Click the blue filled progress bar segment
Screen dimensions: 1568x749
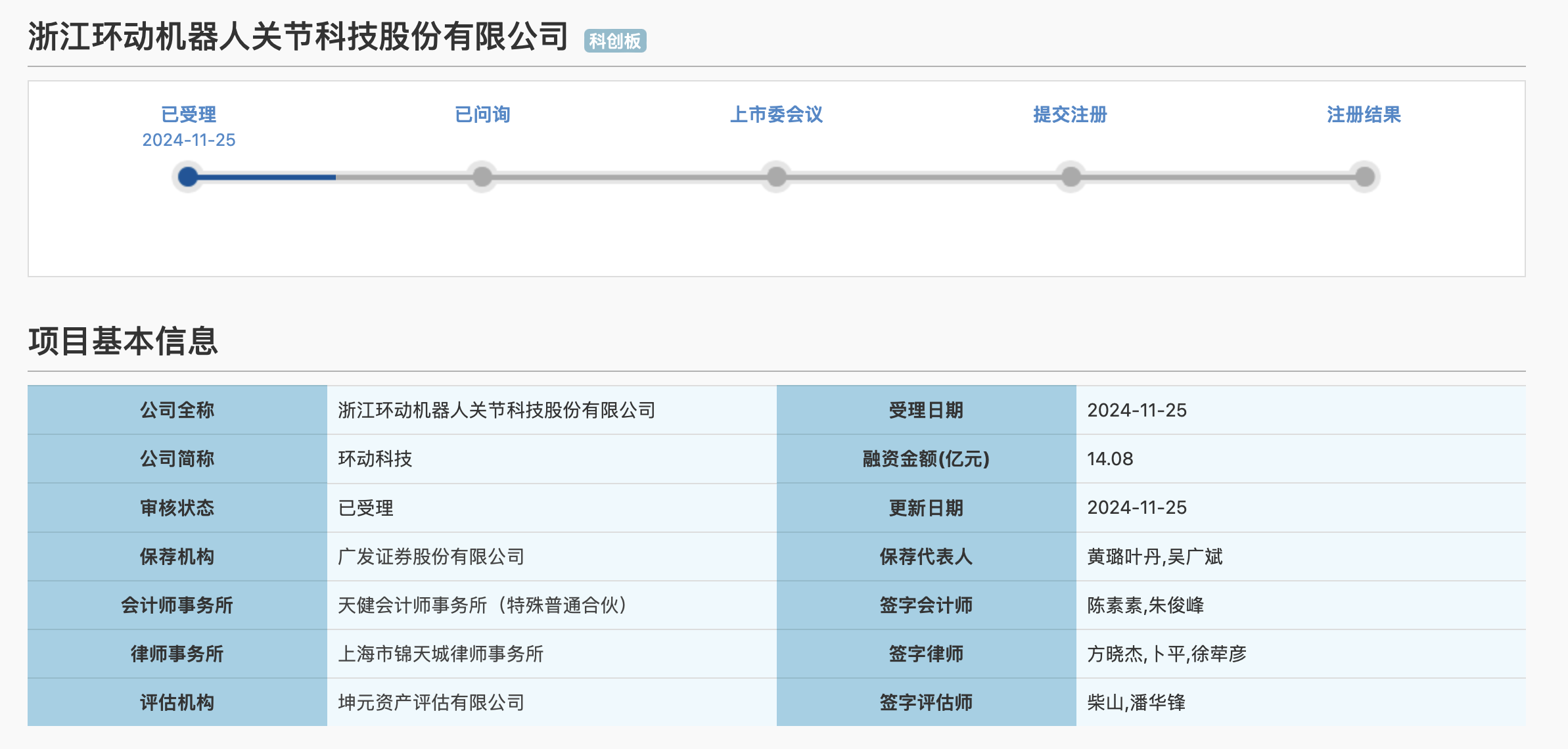pyautogui.click(x=266, y=177)
